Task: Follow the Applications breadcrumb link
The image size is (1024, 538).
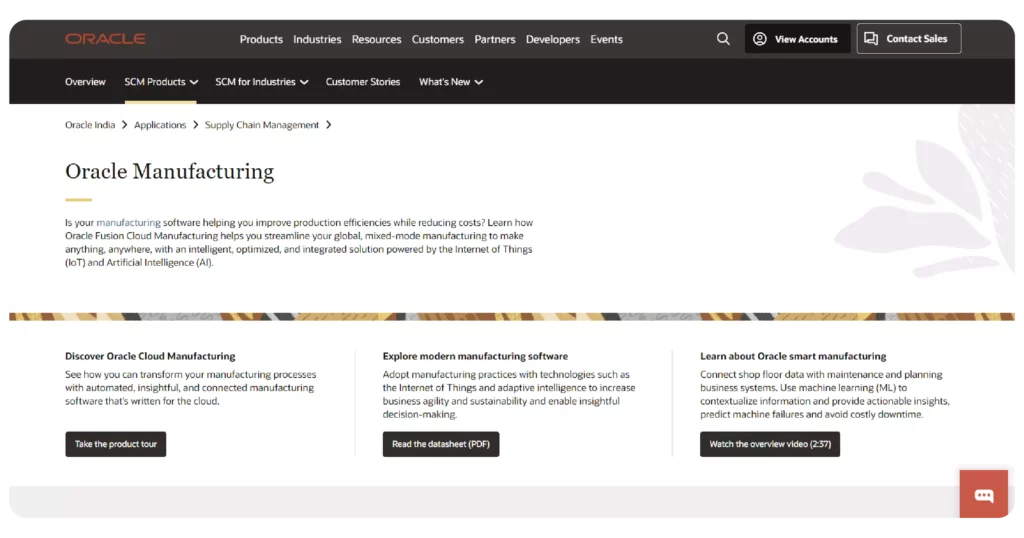Action: pos(160,125)
